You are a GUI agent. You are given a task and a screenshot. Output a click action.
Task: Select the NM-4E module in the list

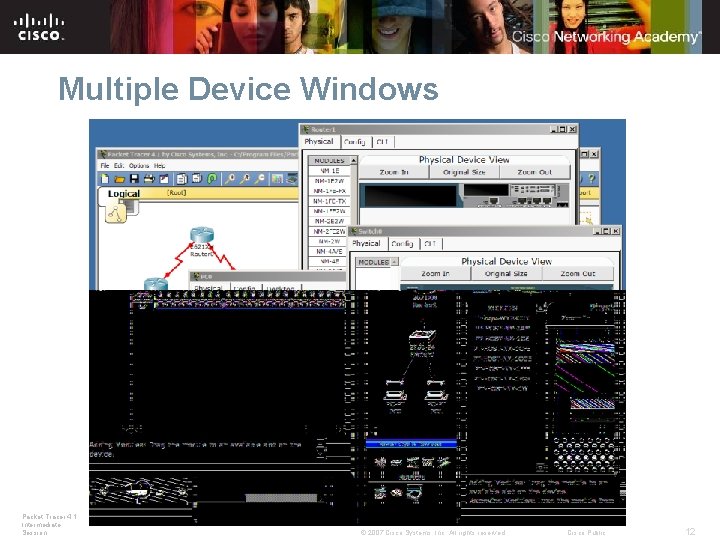(329, 261)
